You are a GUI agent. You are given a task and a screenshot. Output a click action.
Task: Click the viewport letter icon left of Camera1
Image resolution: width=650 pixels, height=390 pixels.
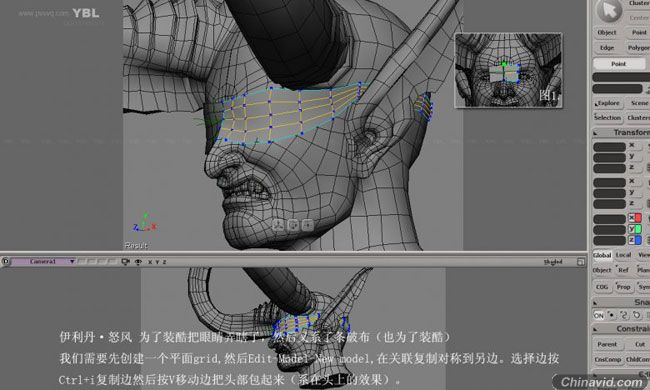(5, 262)
